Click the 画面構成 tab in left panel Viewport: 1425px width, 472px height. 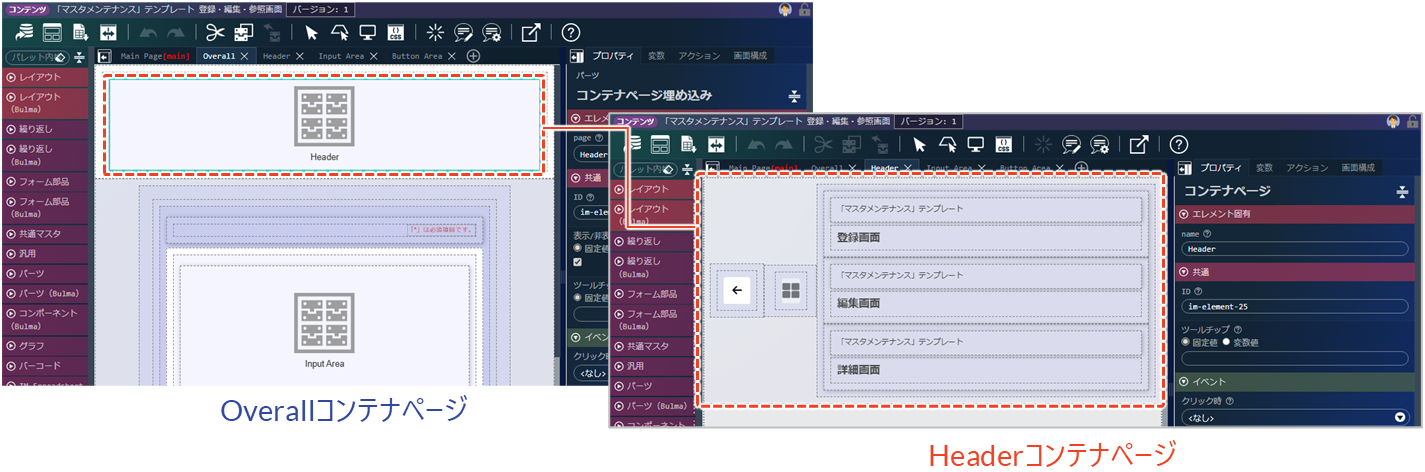[x=750, y=56]
